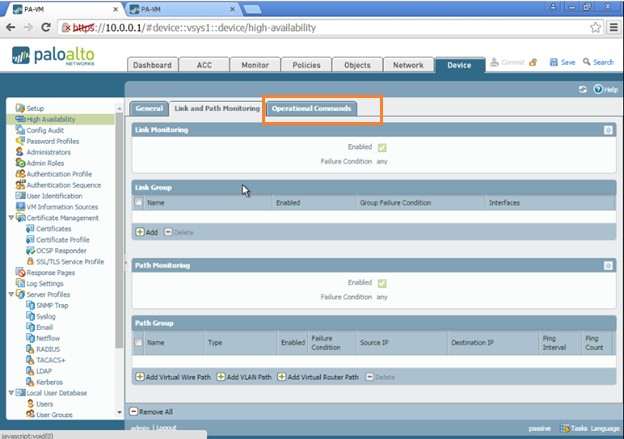Click Add in Link Group
Viewport: 624px width, 439px height.
click(x=146, y=232)
